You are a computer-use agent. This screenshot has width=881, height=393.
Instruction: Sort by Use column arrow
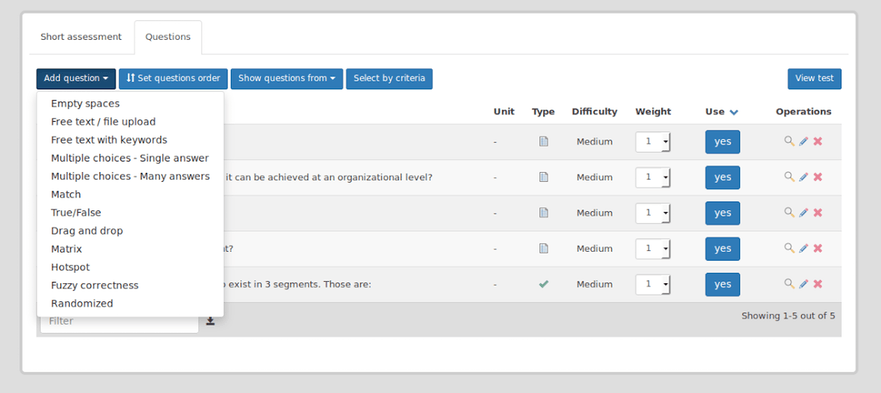pyautogui.click(x=734, y=112)
